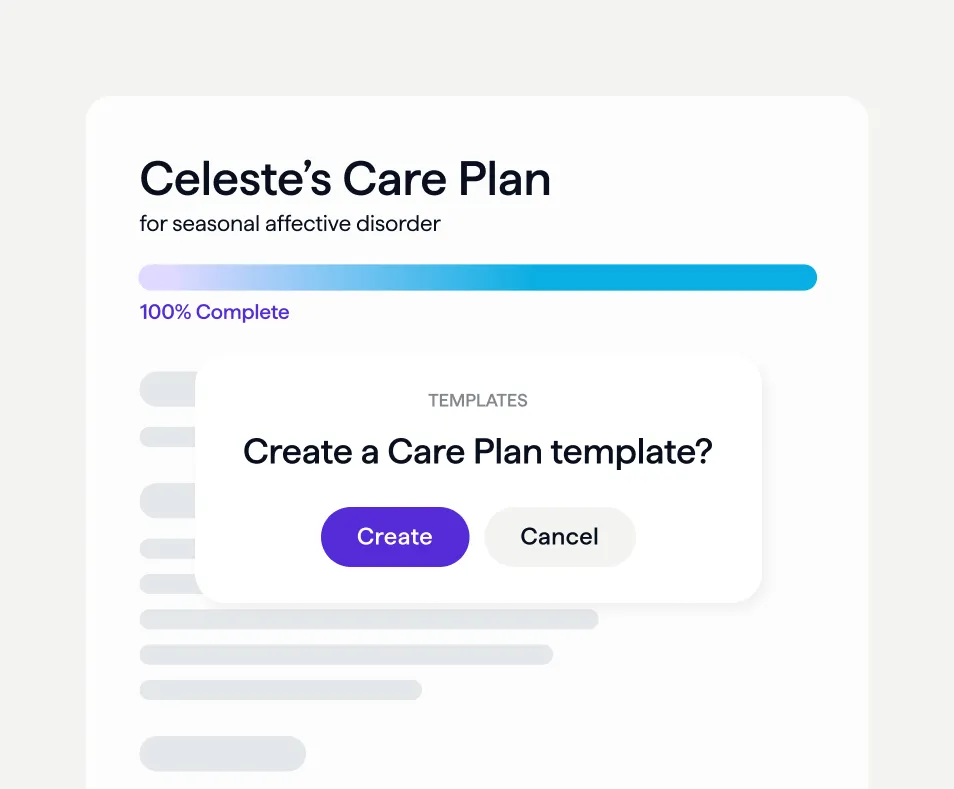Screen dimensions: 954x789
Task: Click the Cancel button
Action: 559,537
